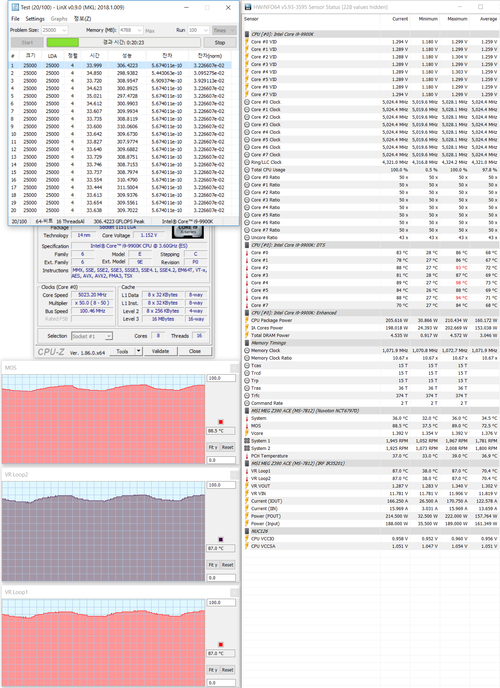Click the lightning bolt icon beside Core #0 VID
This screenshot has height=688, width=500.
[247, 42]
